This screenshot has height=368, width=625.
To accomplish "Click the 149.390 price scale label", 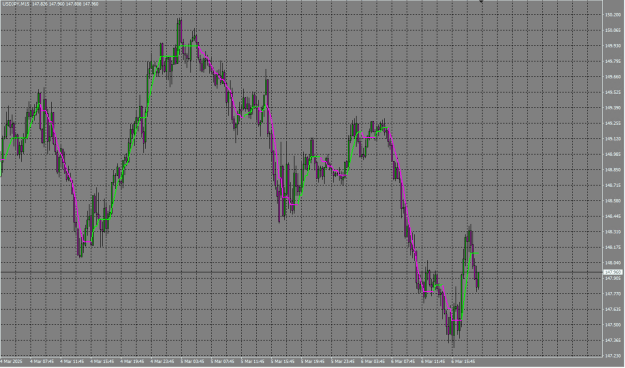I will 613,108.
